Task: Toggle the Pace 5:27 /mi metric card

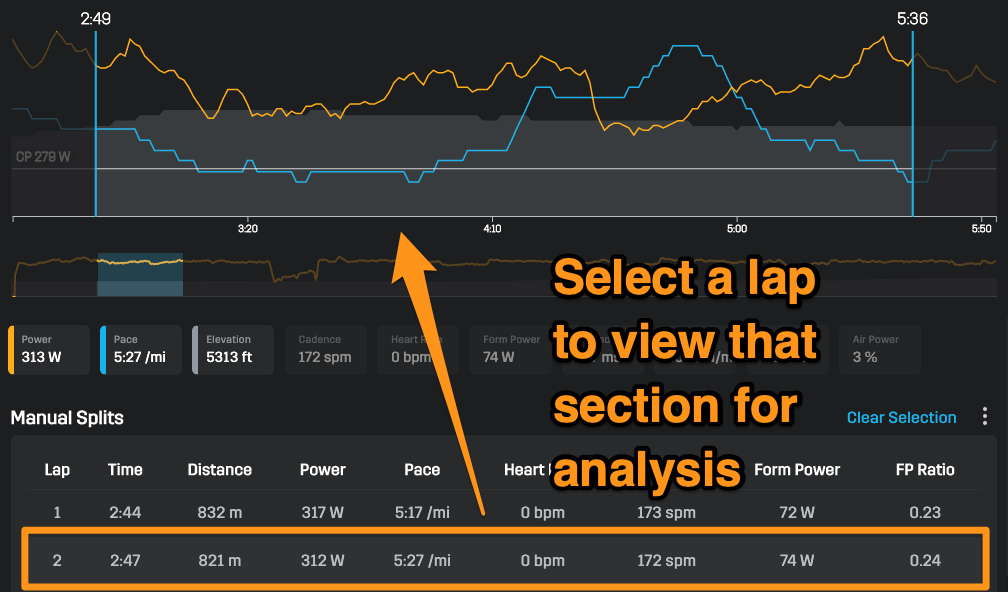Action: coord(141,350)
